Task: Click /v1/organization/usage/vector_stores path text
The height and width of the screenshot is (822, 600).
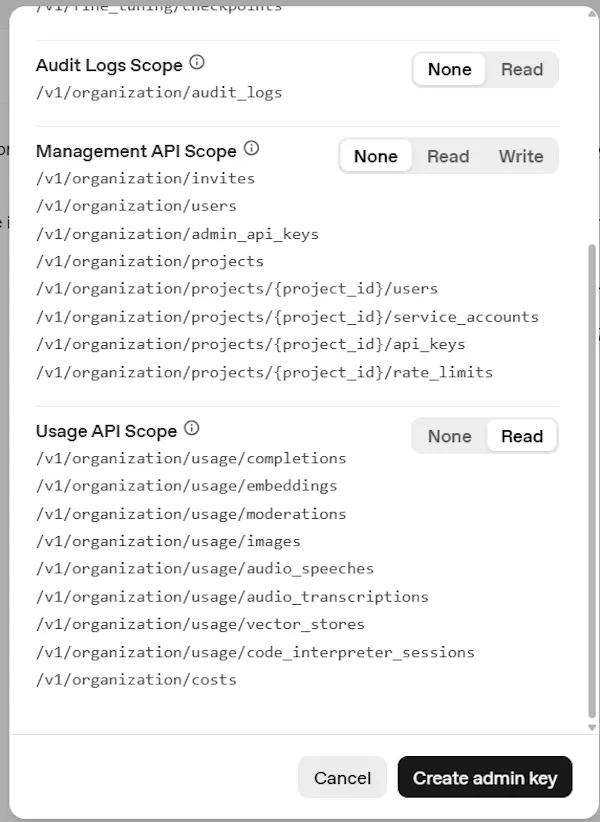Action: [x=200, y=624]
